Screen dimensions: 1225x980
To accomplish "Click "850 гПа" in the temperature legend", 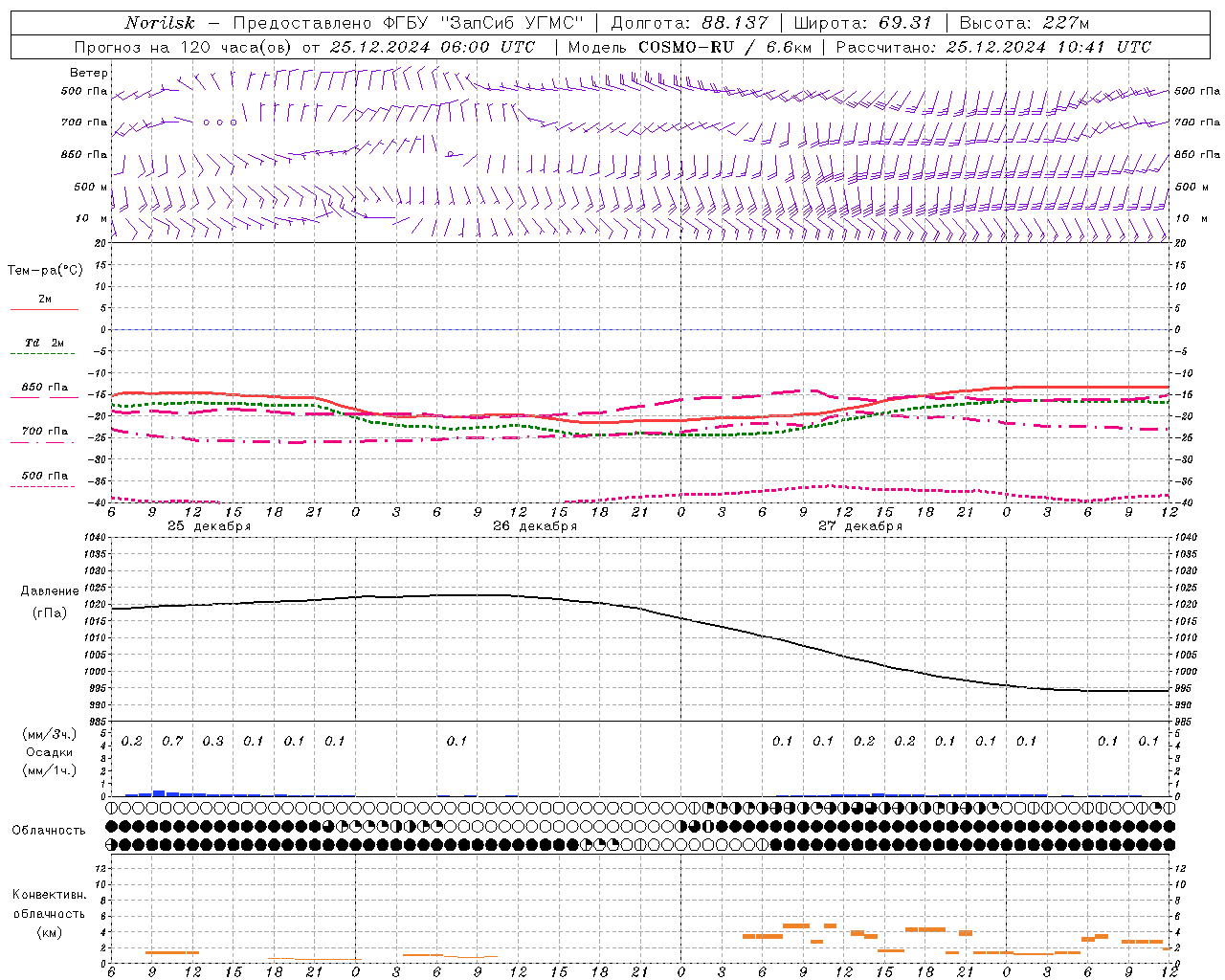I will [45, 387].
